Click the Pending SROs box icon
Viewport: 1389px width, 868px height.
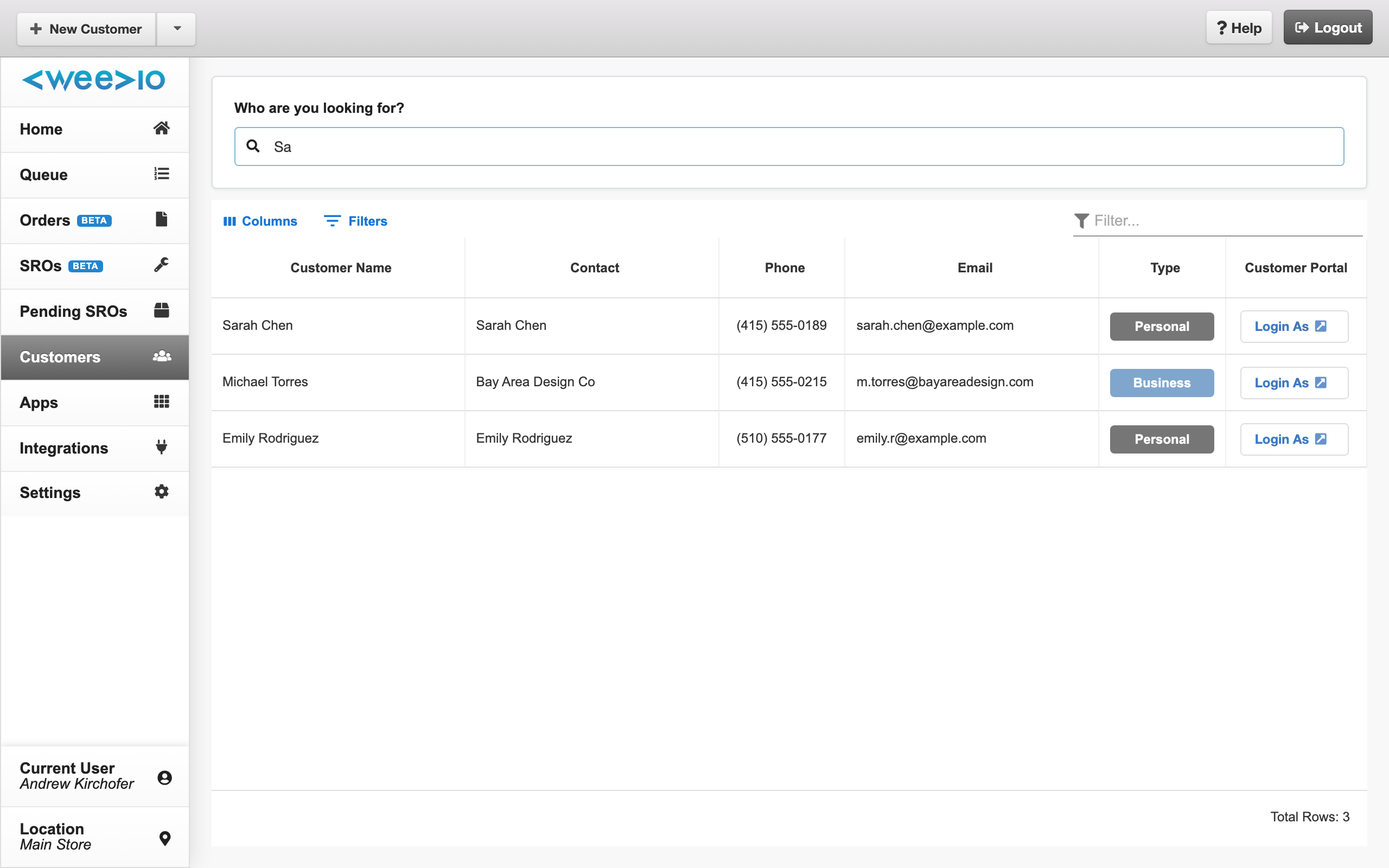tap(161, 310)
